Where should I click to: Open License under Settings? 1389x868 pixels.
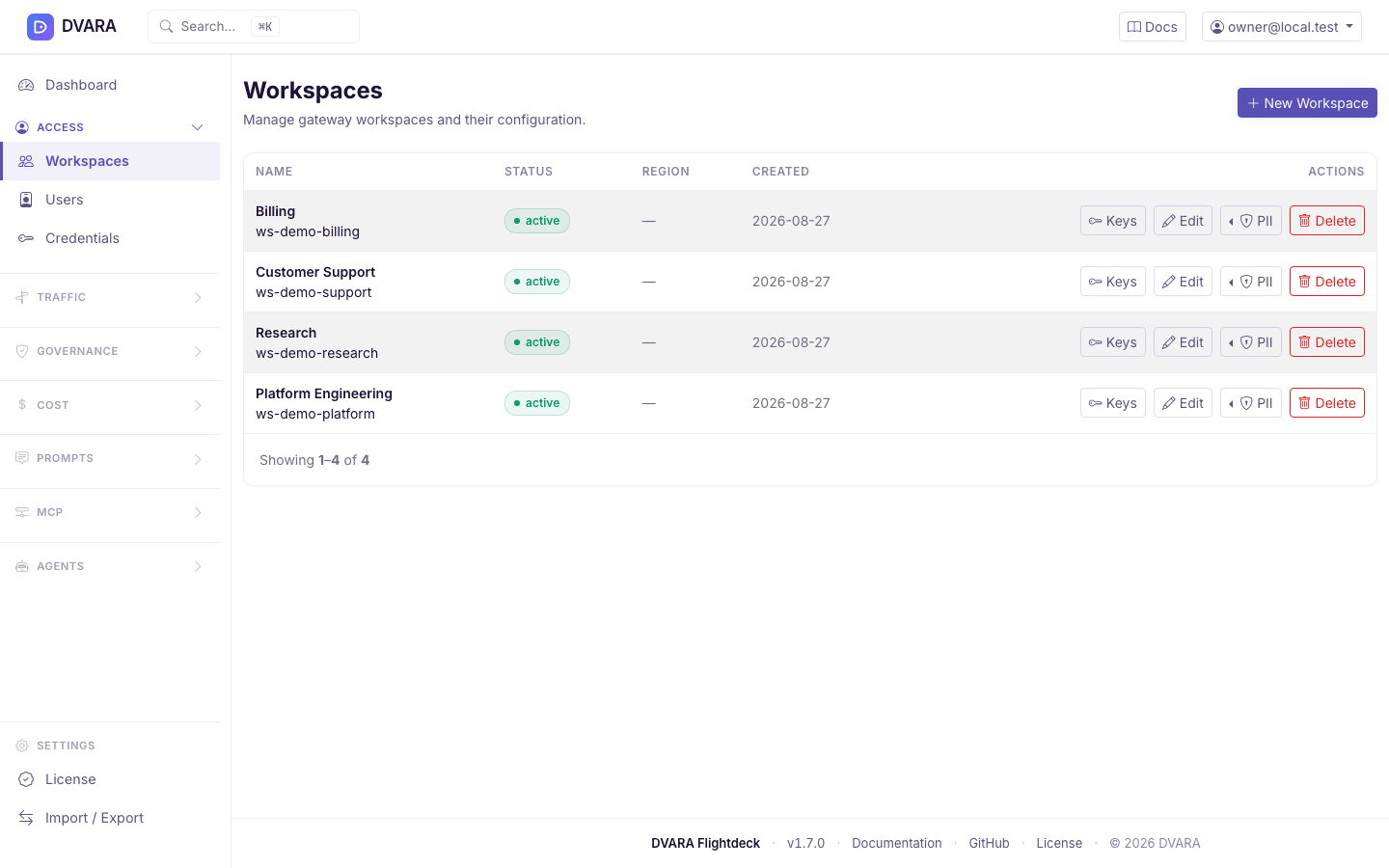click(110, 779)
